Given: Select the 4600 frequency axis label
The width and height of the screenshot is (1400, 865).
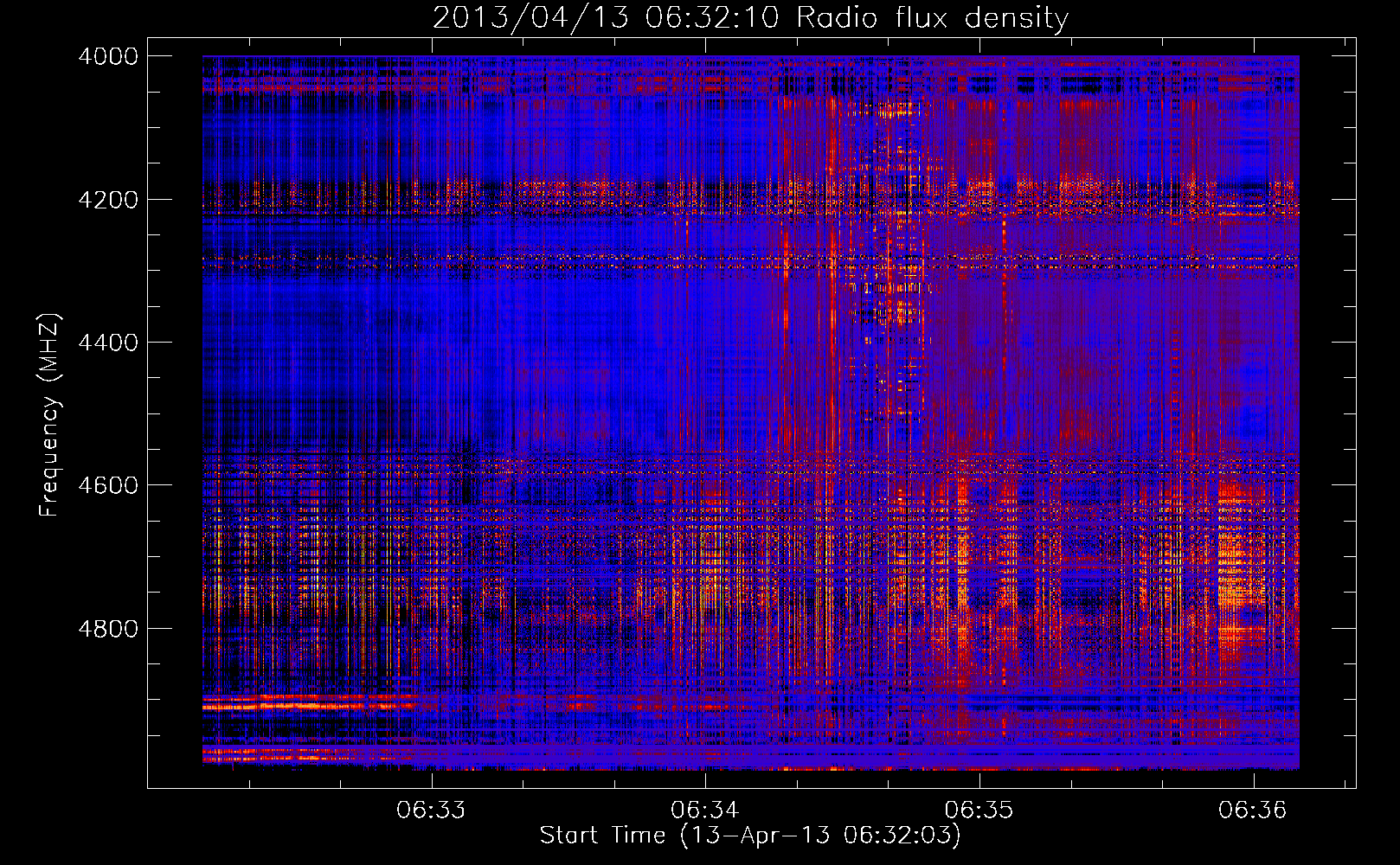Looking at the screenshot, I should click(108, 485).
